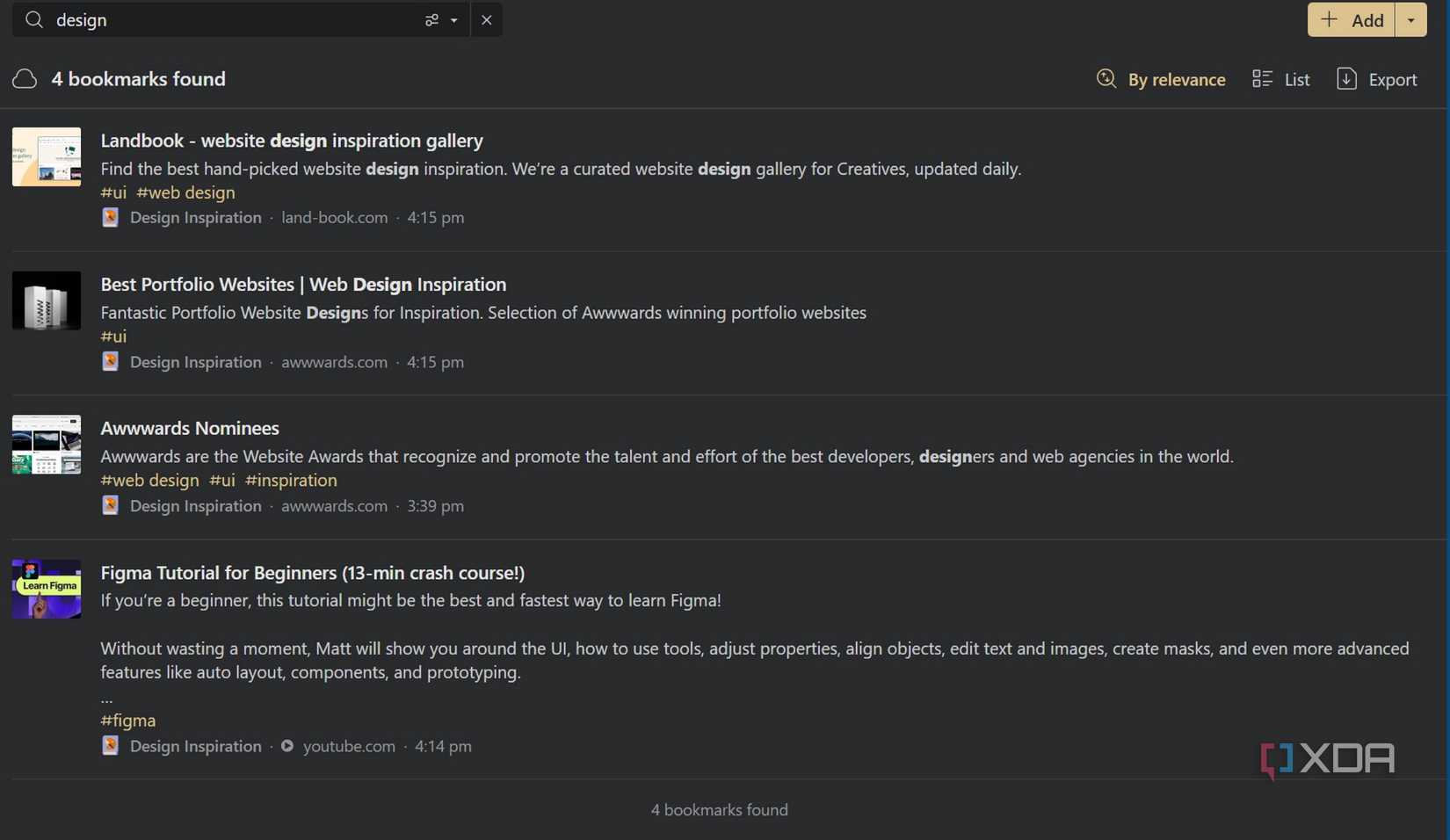Open Landbook bookmark thumbnail
This screenshot has height=840, width=1450.
(47, 157)
